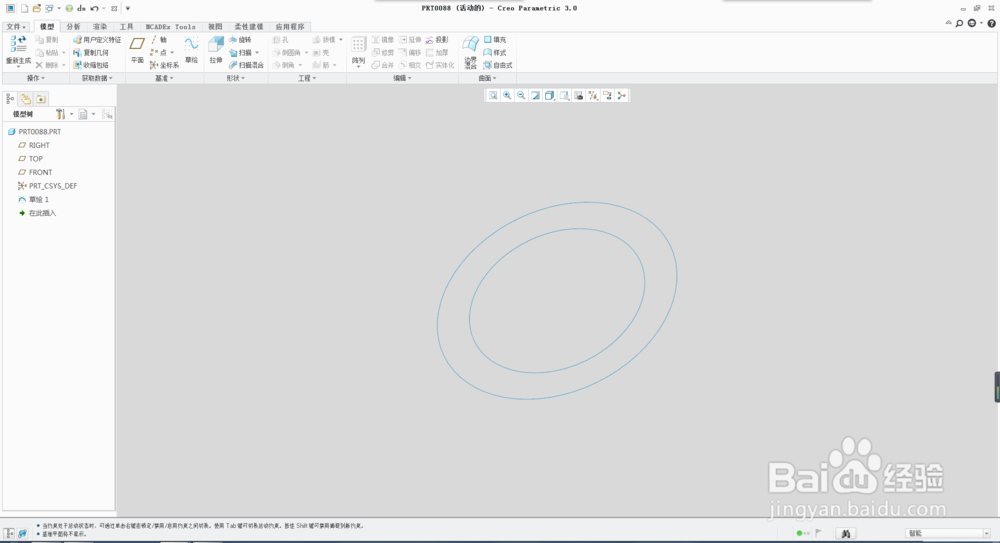The image size is (1000, 543).
Task: Click the Freestyle (自由式) surface tool
Action: 498,65
